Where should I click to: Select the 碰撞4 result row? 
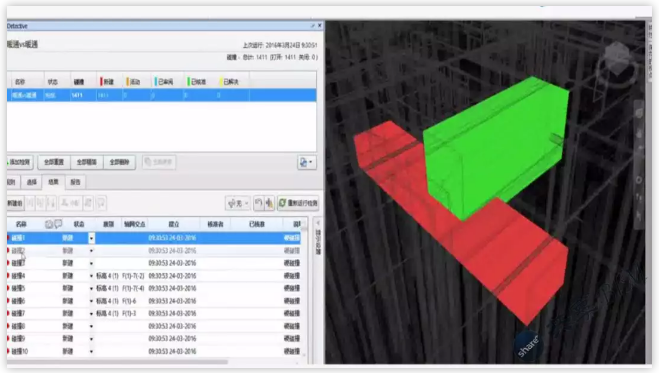154,276
